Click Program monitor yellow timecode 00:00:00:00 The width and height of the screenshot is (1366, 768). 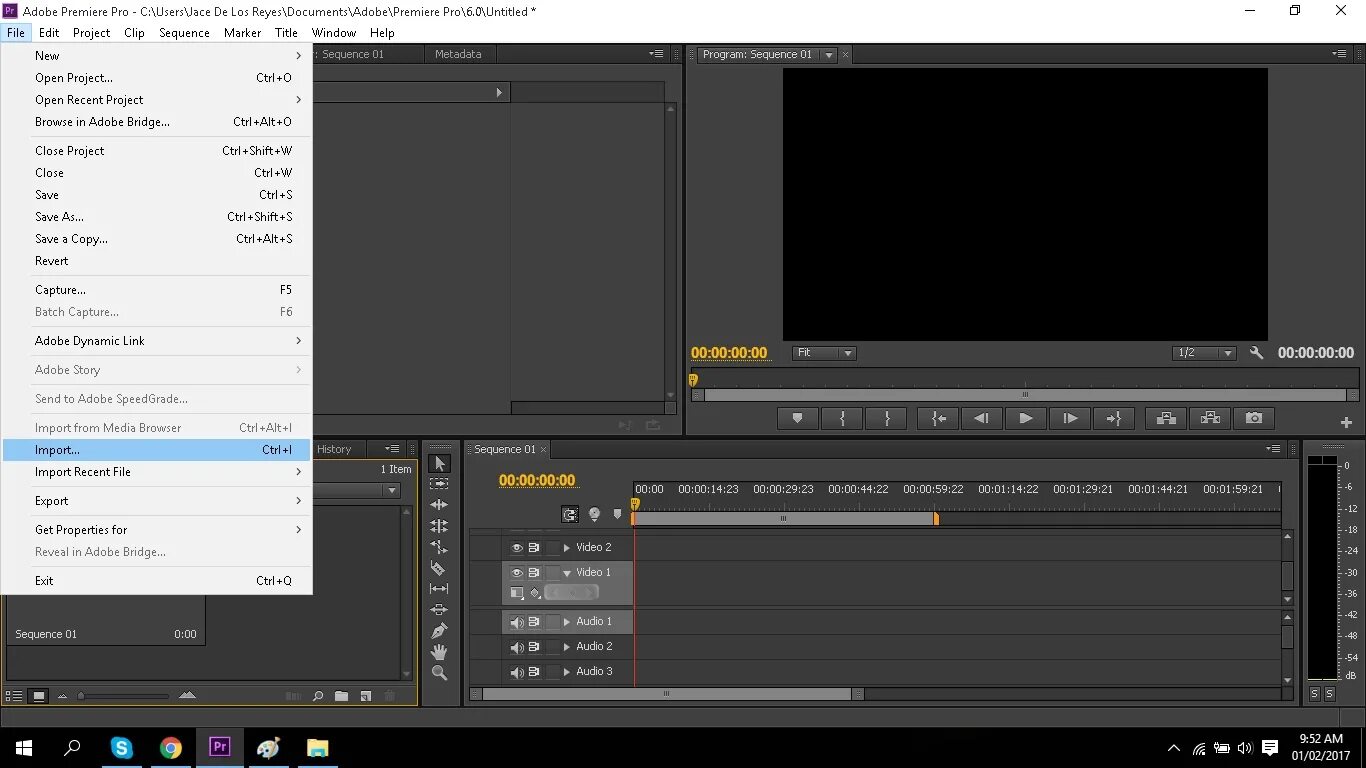(729, 353)
